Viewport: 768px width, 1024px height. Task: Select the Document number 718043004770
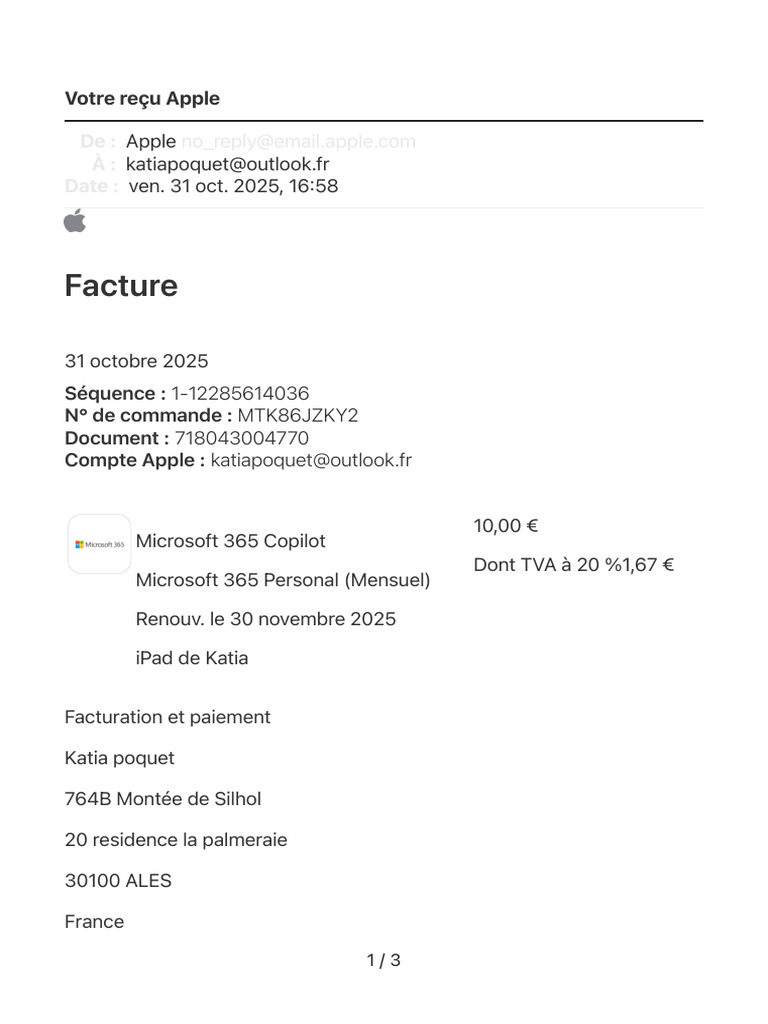click(x=242, y=438)
